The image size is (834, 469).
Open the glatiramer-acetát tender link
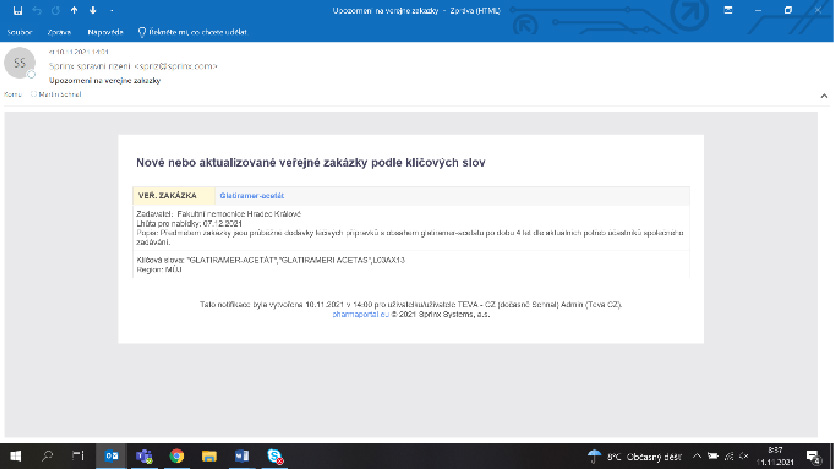252,196
